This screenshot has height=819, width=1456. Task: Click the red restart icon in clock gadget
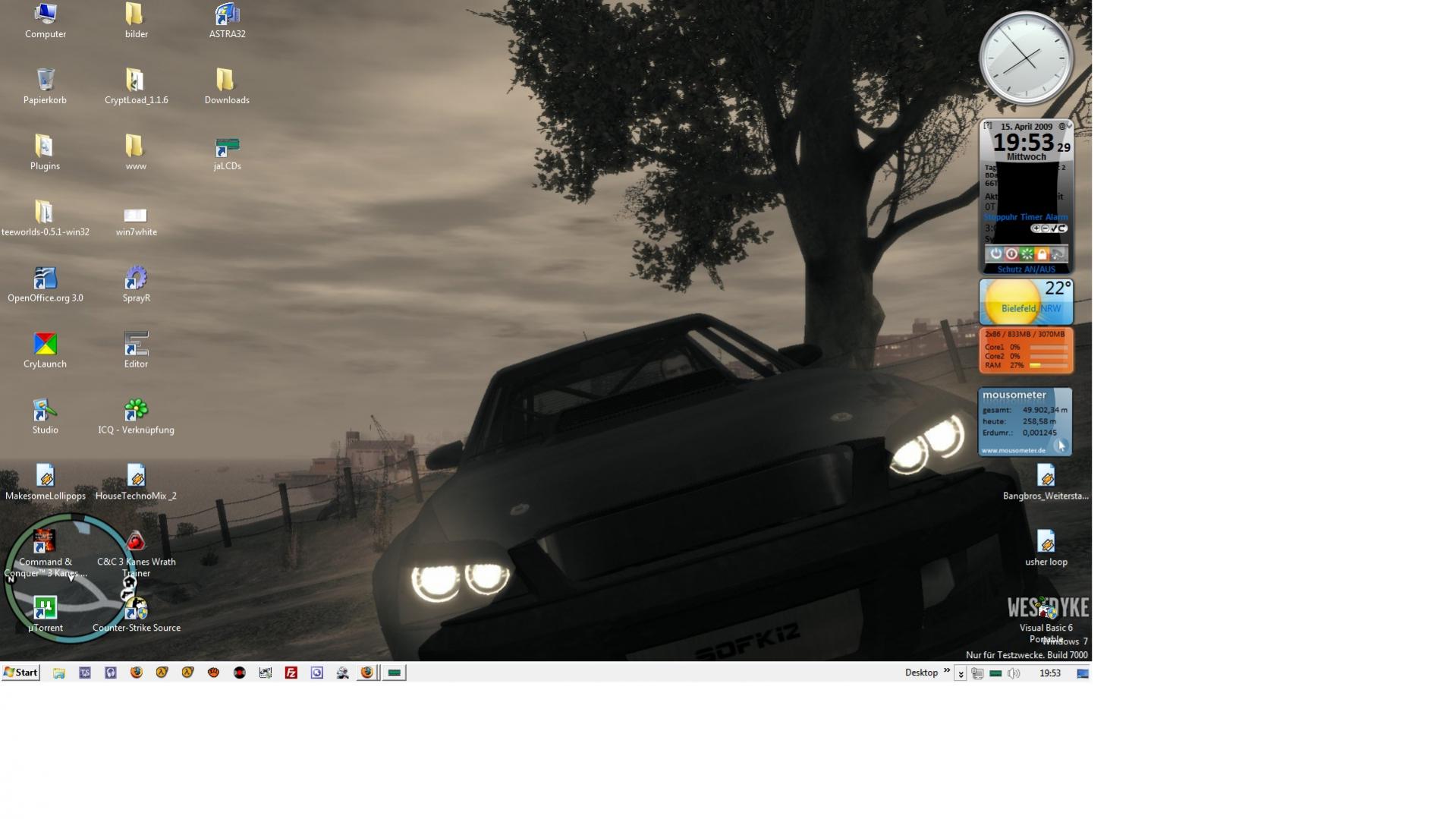coord(1011,254)
